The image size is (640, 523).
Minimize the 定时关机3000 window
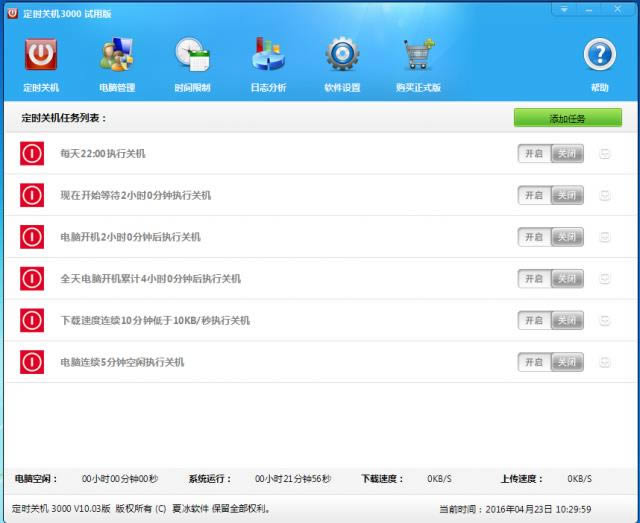tap(589, 9)
